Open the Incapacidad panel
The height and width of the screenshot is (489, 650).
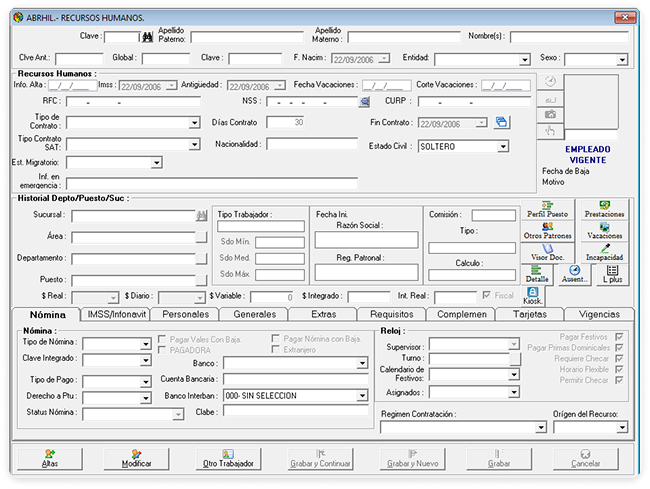[604, 252]
